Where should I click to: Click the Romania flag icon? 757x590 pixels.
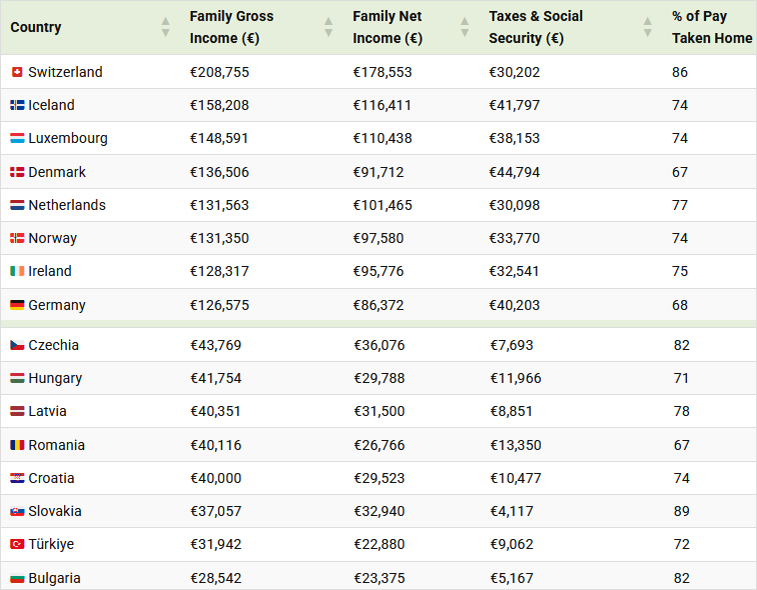(x=17, y=445)
